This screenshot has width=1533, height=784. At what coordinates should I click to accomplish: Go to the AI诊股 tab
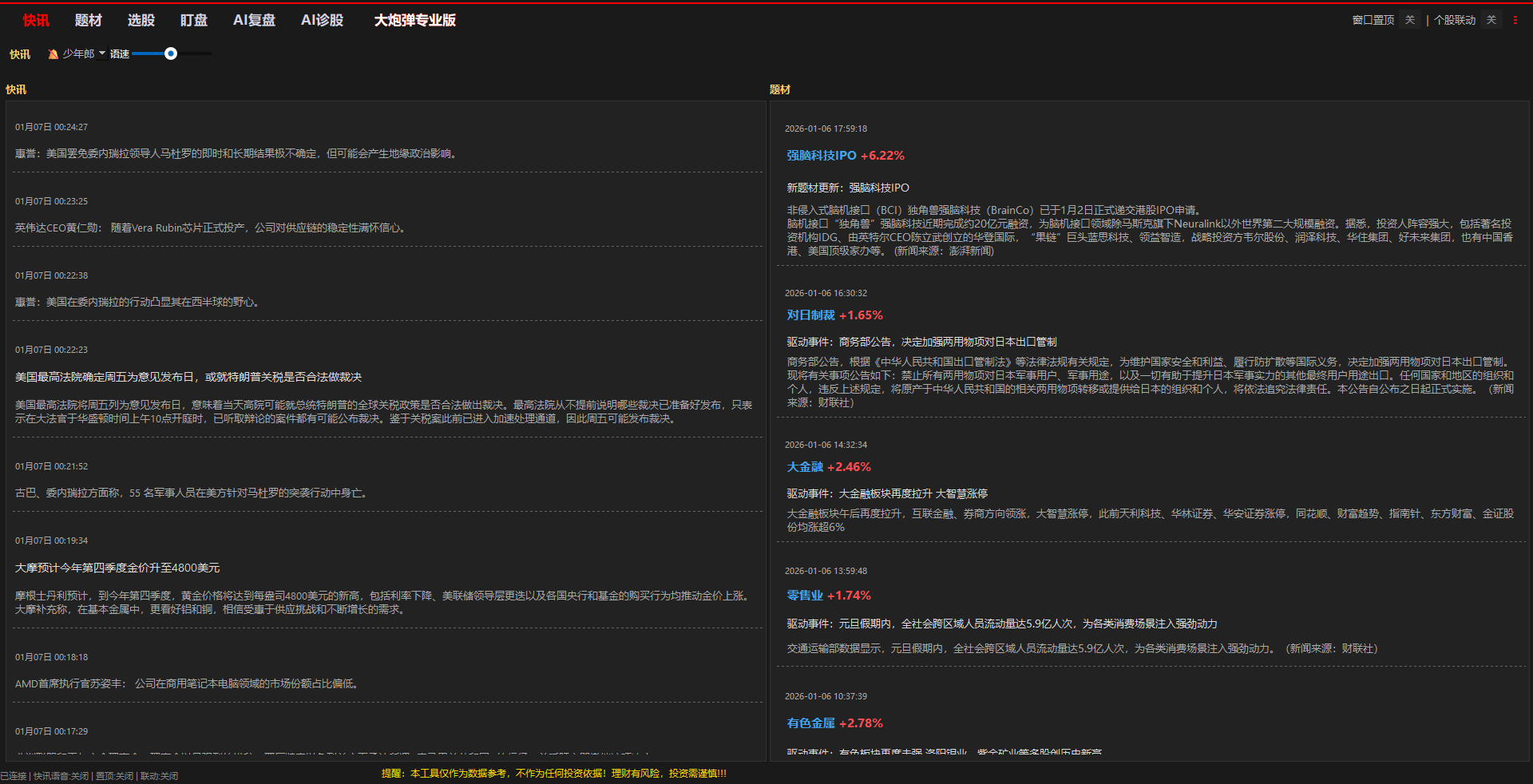coord(322,20)
